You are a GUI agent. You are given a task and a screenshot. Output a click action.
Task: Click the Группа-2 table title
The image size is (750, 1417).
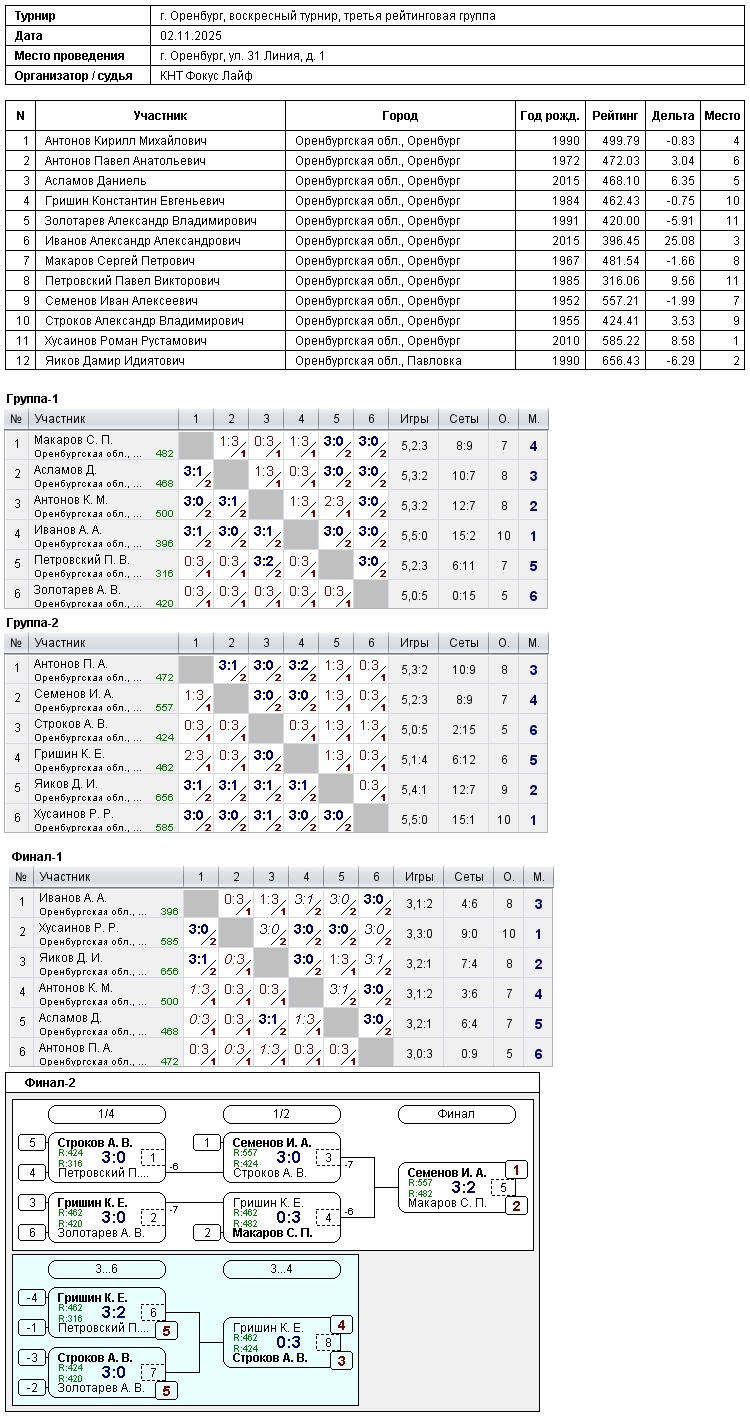32,623
